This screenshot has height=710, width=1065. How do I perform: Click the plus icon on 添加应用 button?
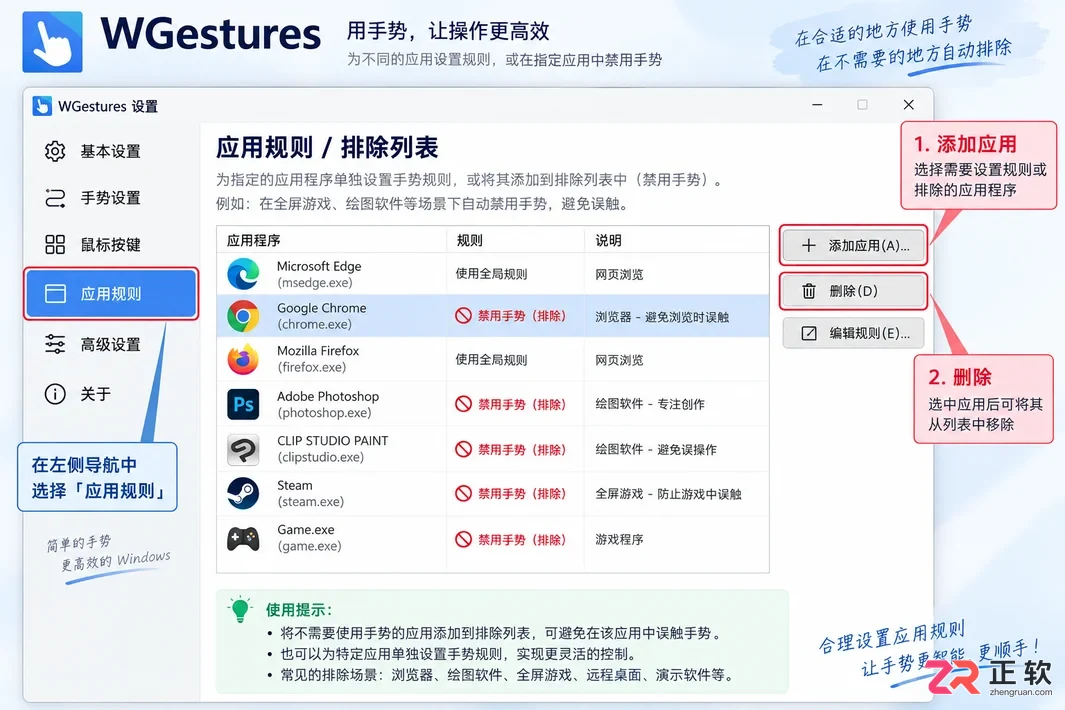(x=808, y=245)
